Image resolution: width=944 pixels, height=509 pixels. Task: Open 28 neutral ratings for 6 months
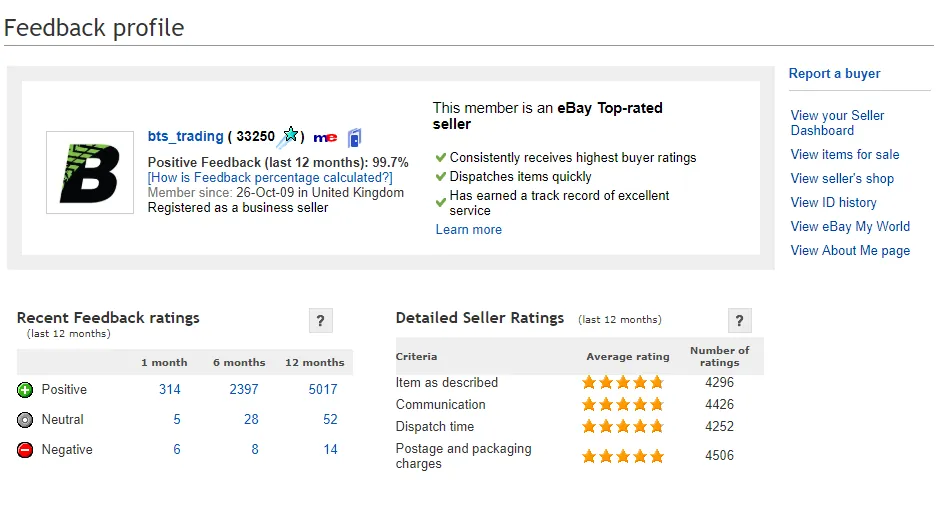pyautogui.click(x=251, y=420)
